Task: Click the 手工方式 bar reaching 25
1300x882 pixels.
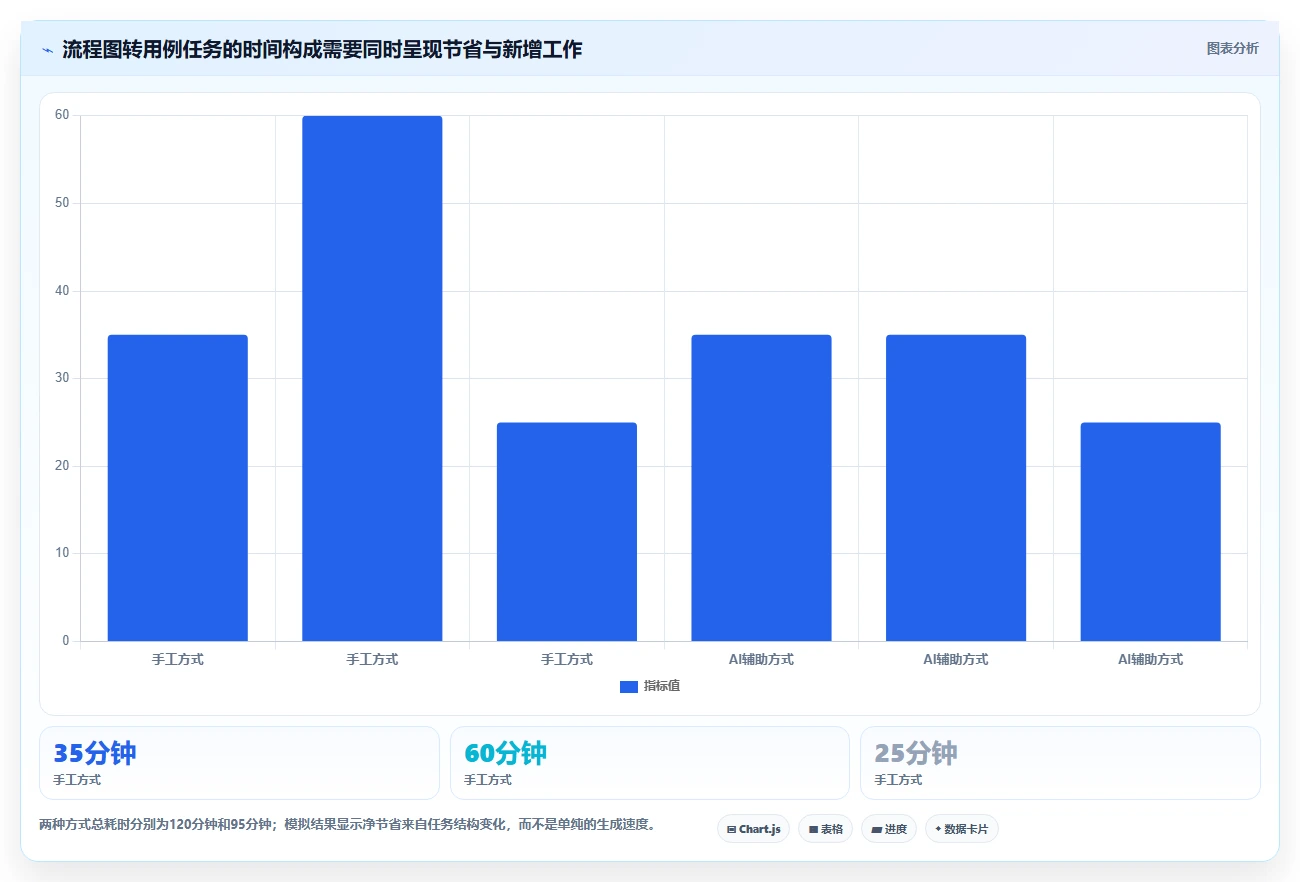Action: pyautogui.click(x=567, y=532)
